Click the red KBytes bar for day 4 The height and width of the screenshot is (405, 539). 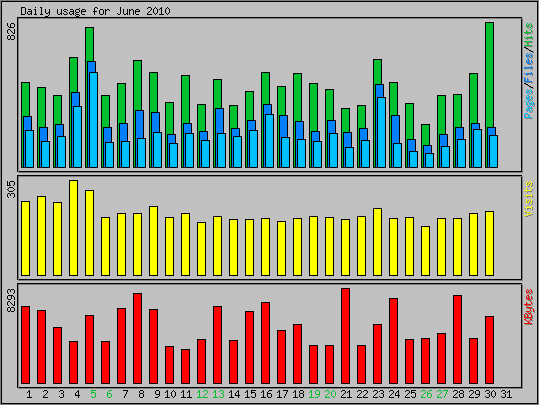coord(73,362)
